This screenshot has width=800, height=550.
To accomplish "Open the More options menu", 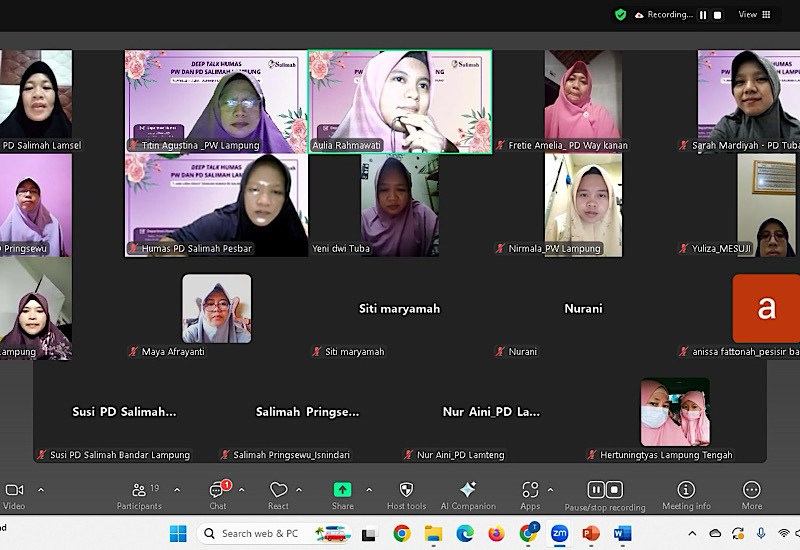I will (x=752, y=496).
